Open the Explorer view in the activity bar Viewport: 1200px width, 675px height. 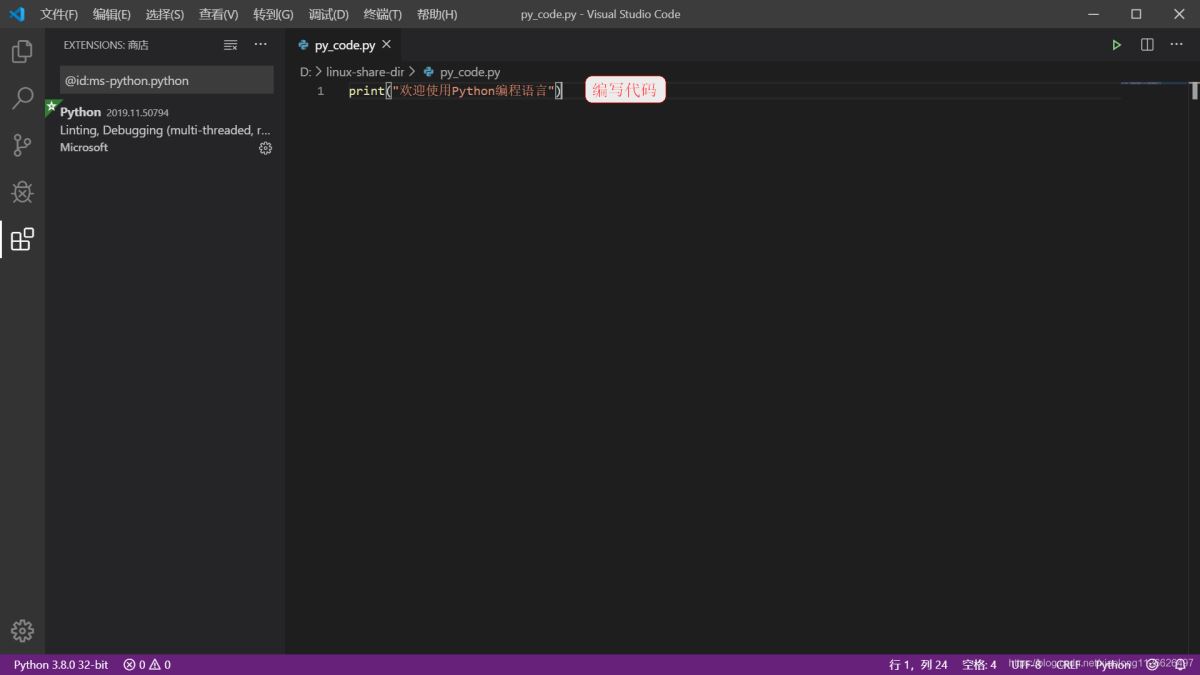click(21, 51)
